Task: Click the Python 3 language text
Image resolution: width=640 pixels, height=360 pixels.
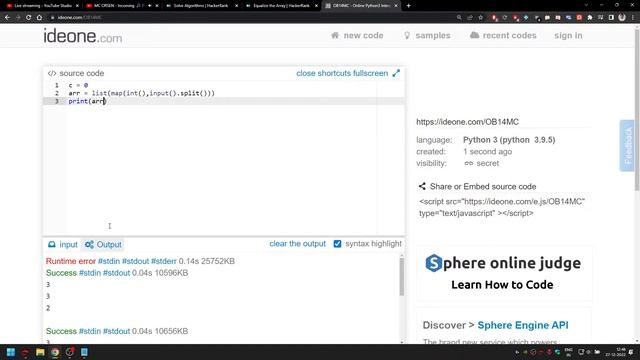Action: click(x=509, y=140)
